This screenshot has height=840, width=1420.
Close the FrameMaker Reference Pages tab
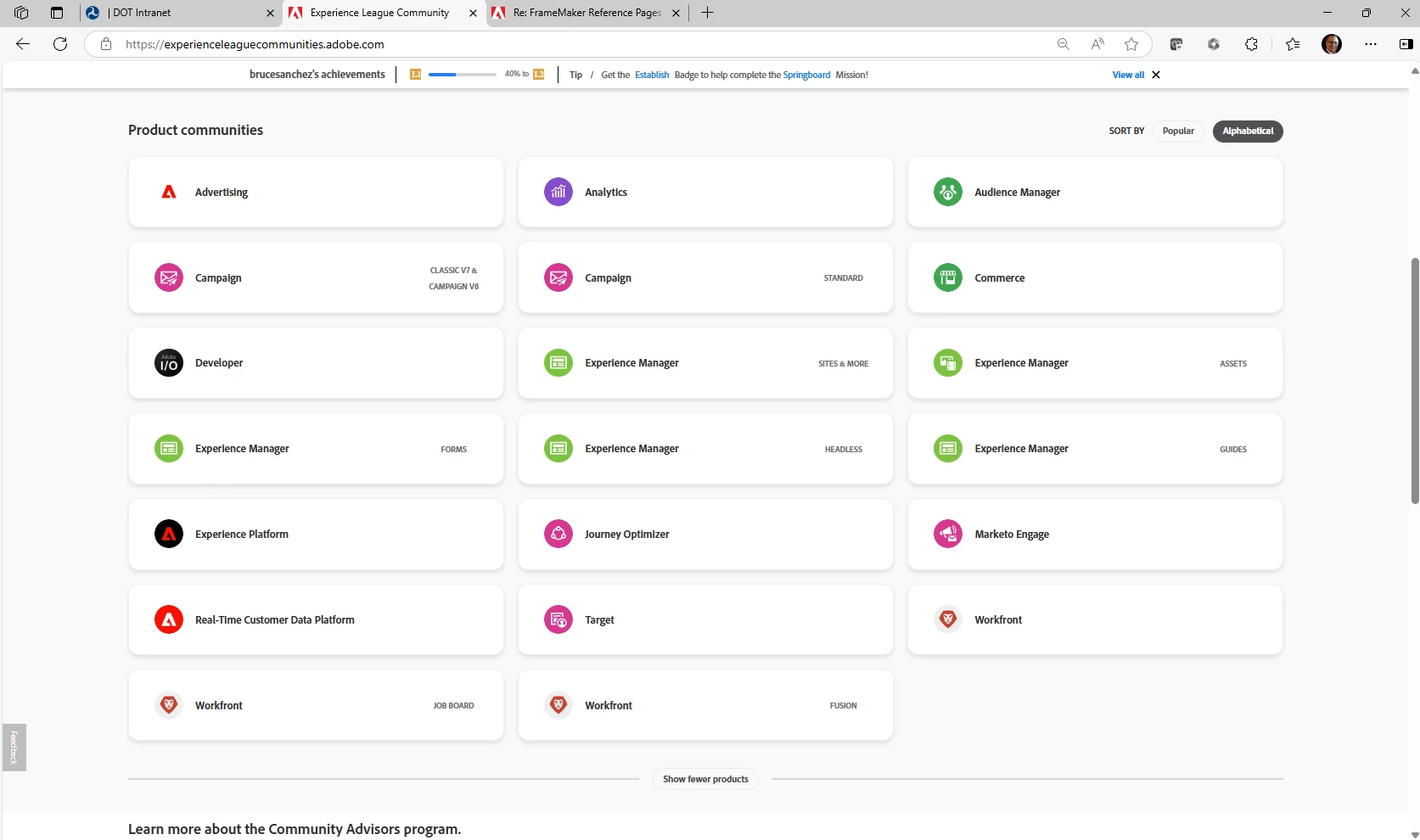pos(676,13)
